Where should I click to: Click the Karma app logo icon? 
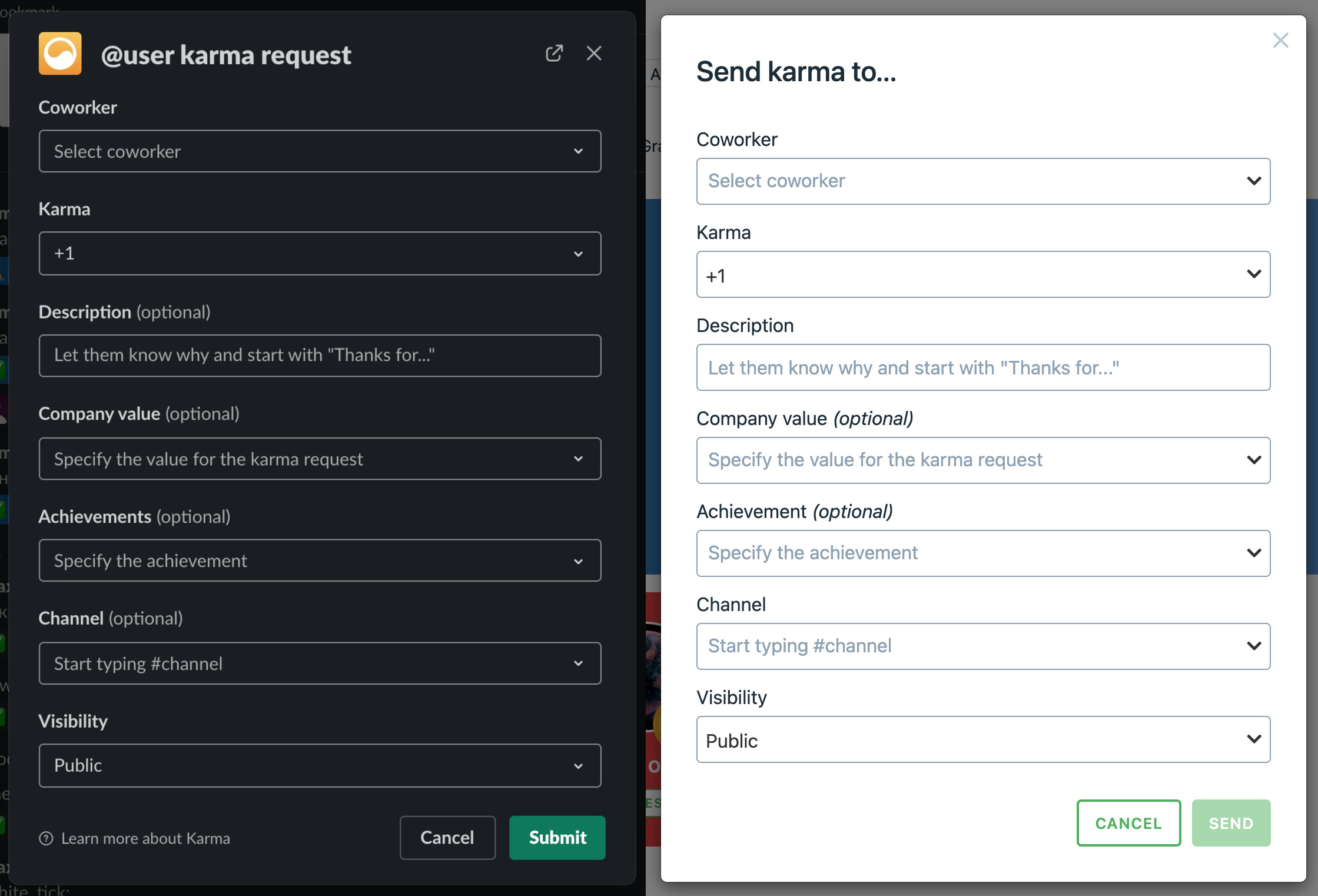(60, 54)
